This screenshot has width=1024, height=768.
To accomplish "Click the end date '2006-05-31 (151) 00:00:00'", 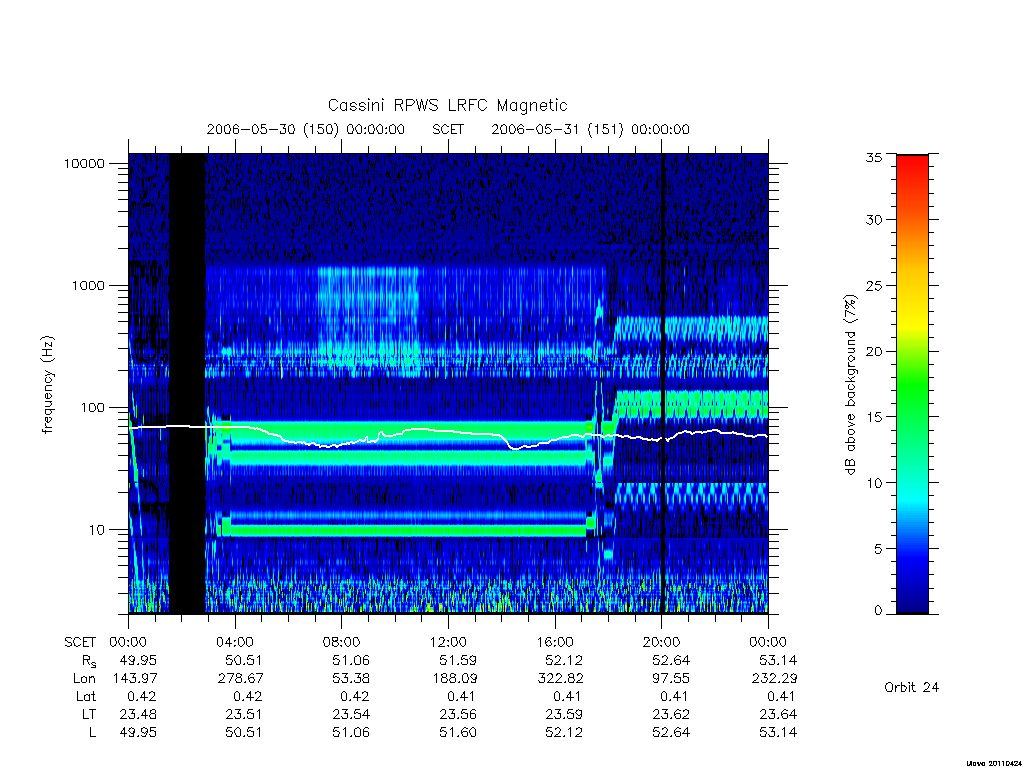I will click(590, 129).
